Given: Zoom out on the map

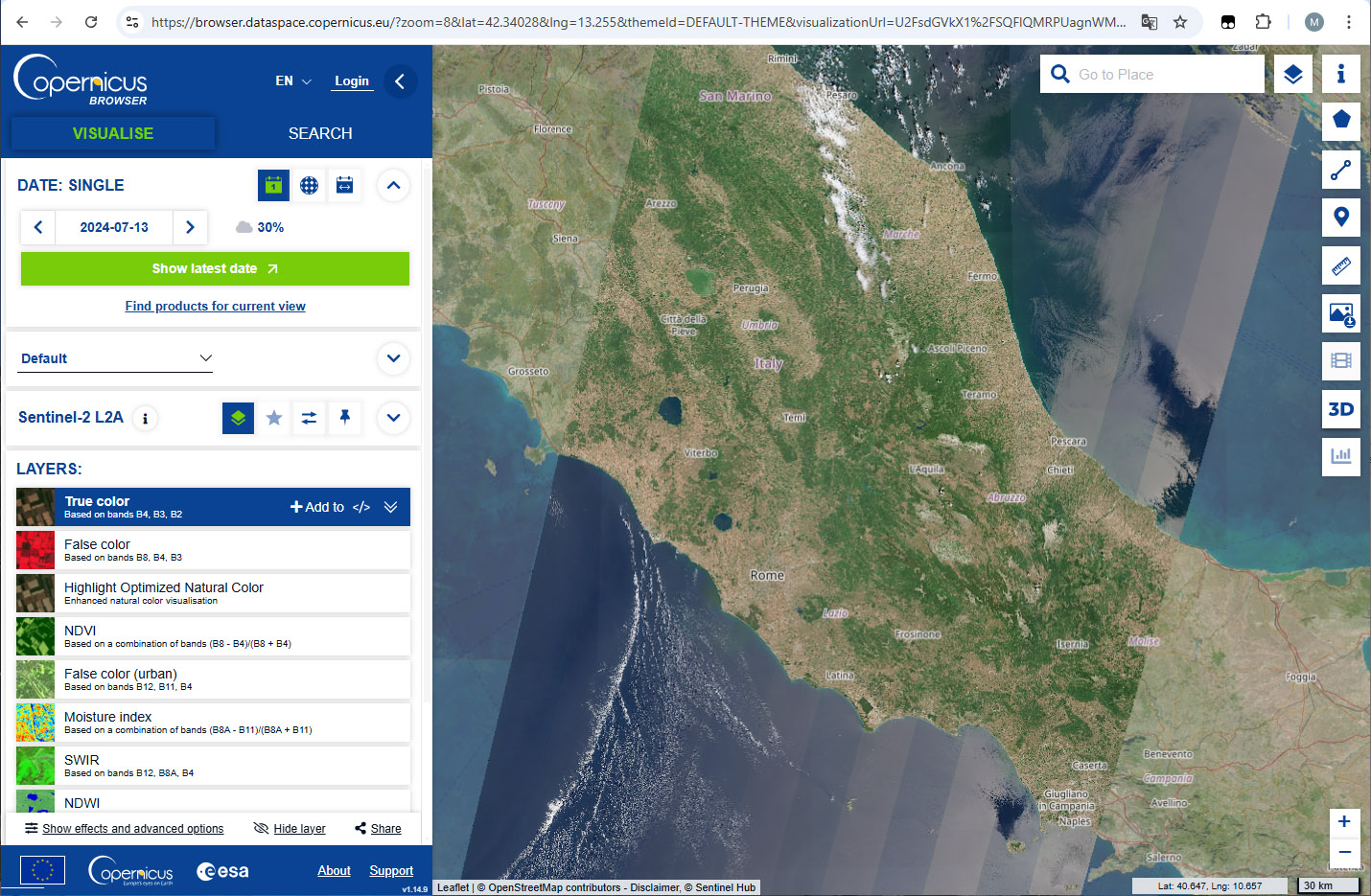Looking at the screenshot, I should [1344, 852].
